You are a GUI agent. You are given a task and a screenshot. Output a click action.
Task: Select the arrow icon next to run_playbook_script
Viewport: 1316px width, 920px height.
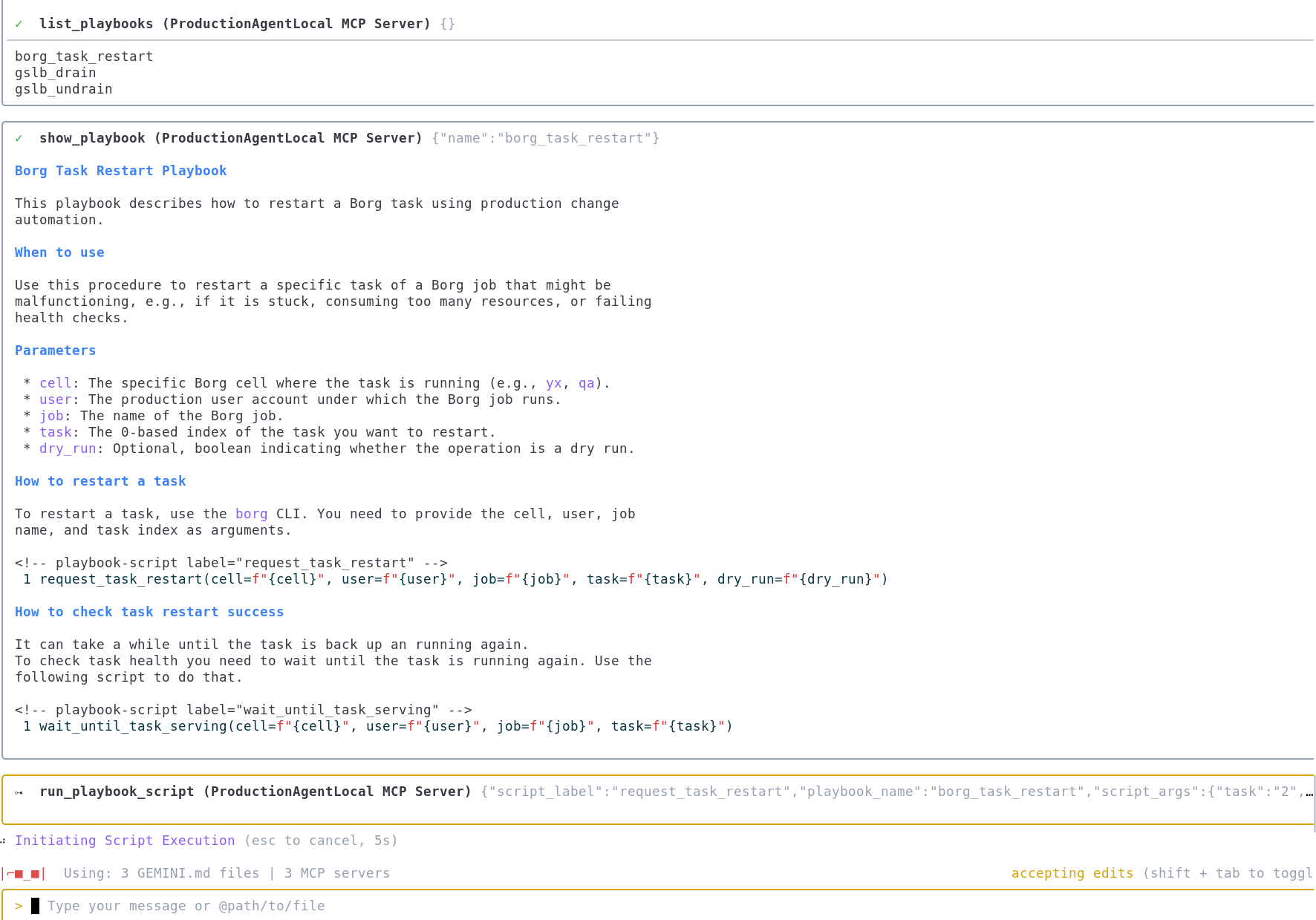tap(19, 792)
